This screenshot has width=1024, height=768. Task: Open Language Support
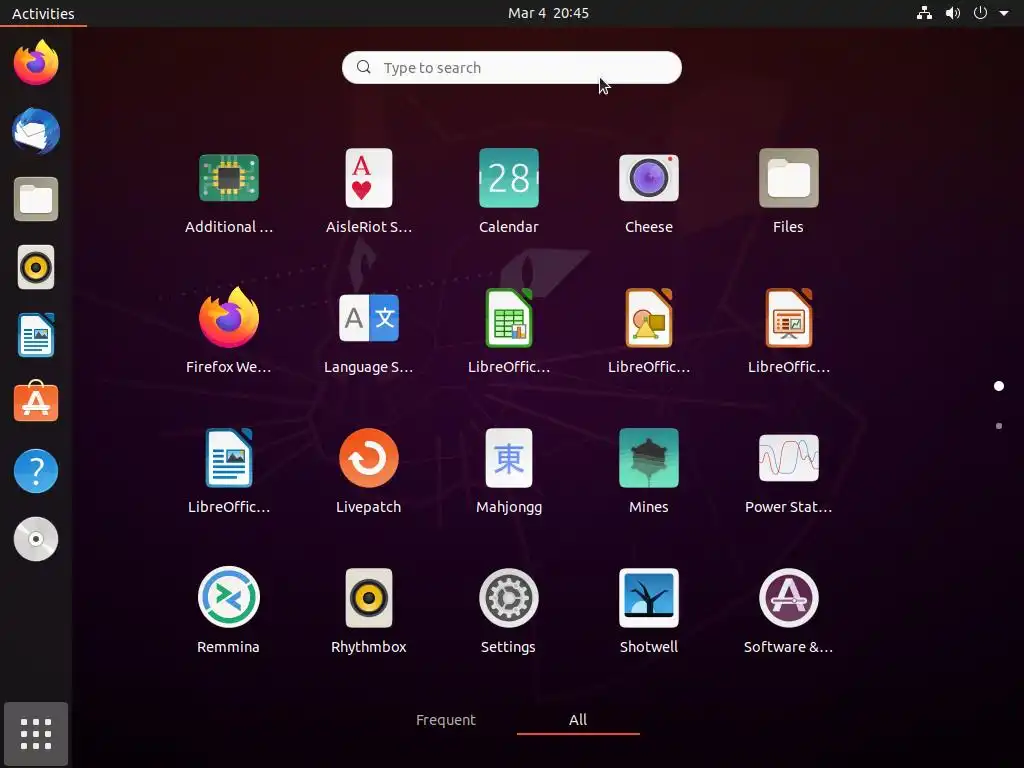pos(368,318)
